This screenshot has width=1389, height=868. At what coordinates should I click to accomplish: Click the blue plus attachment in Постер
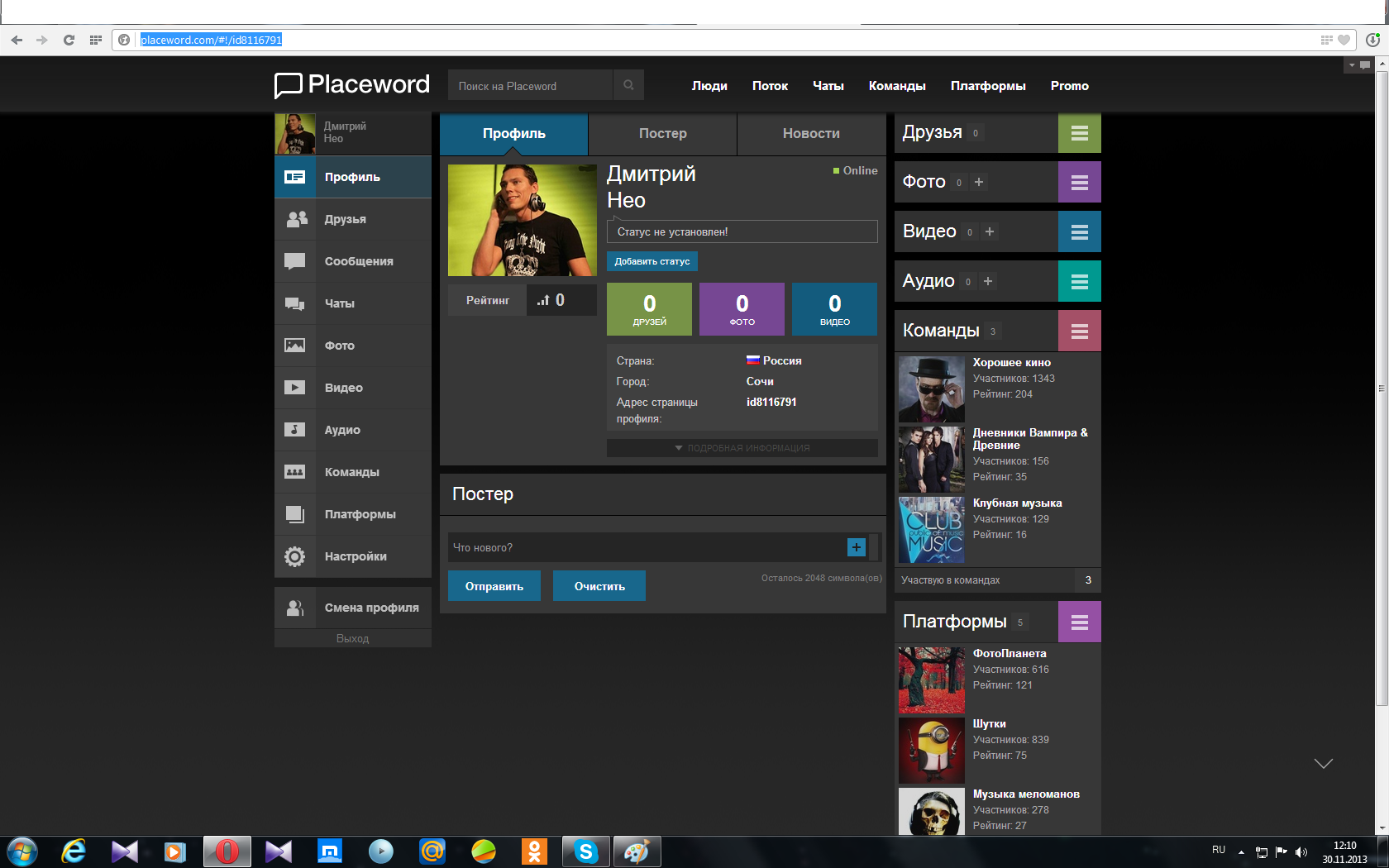tap(857, 547)
